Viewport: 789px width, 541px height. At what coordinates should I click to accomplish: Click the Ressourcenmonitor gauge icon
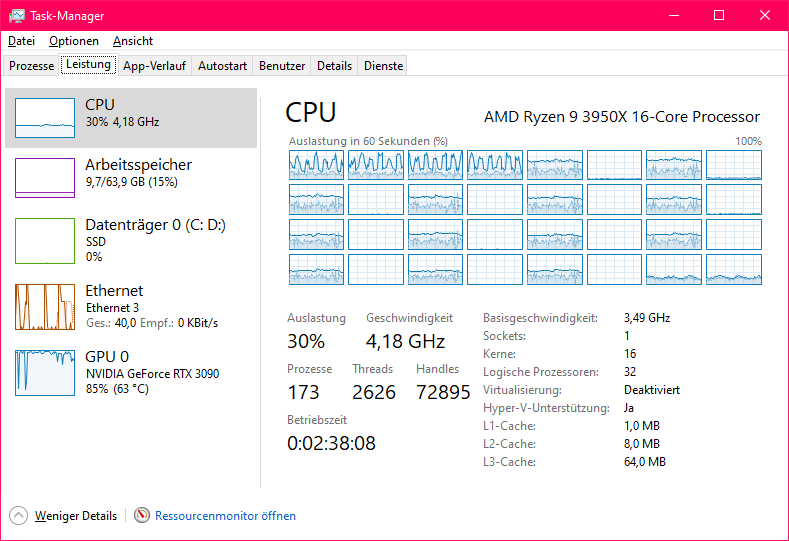pos(142,515)
